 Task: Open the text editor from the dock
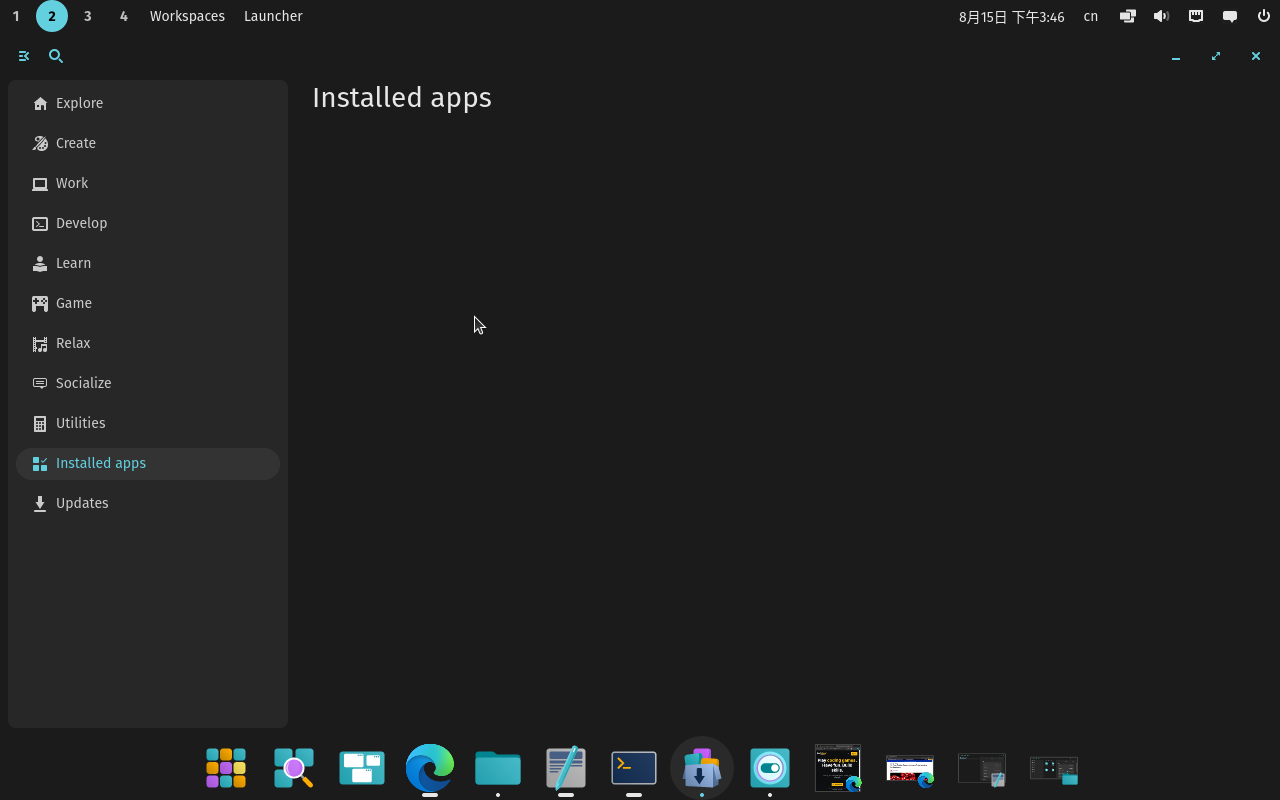[566, 768]
